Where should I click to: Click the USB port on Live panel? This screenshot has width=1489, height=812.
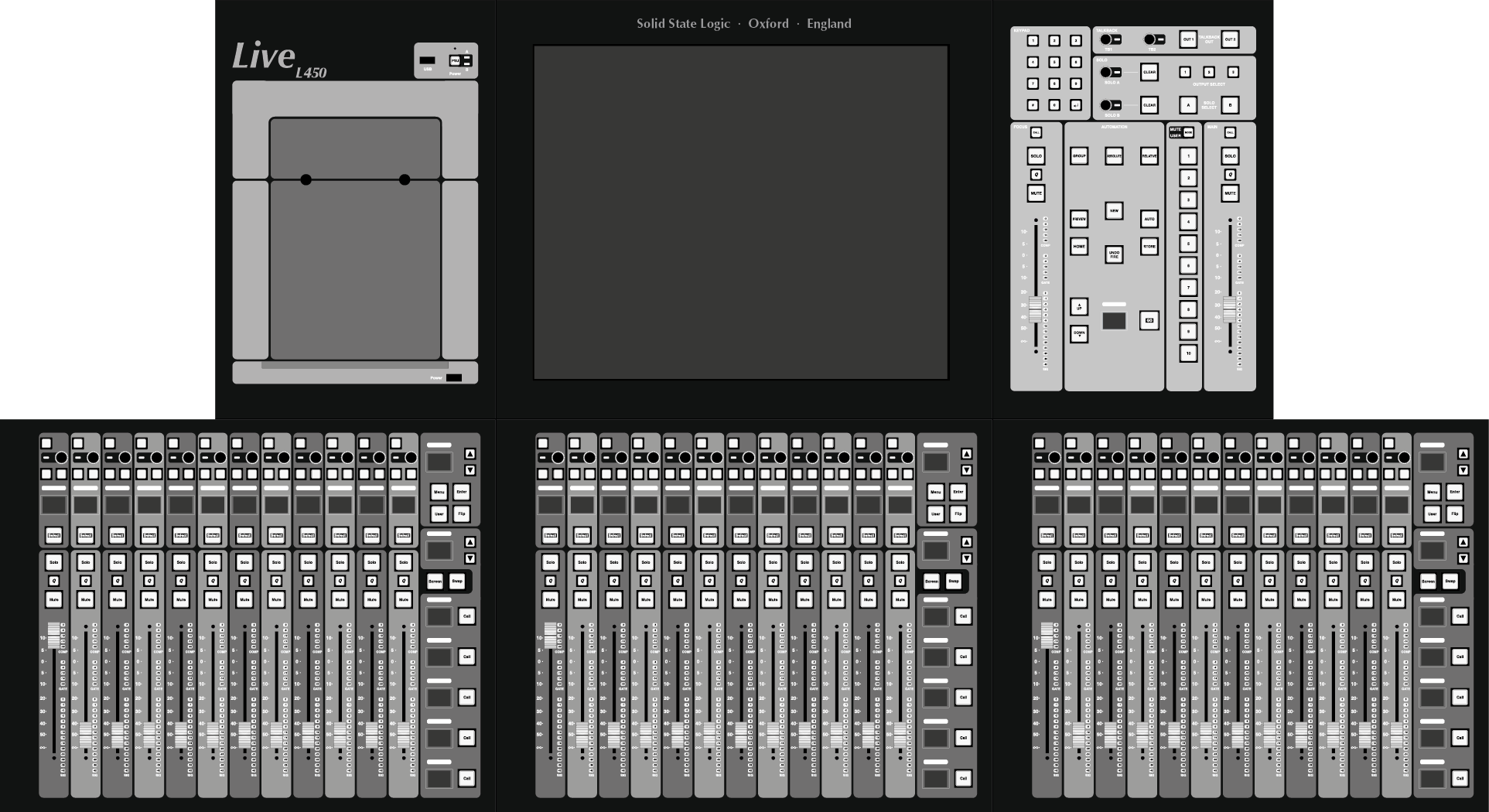coord(427,60)
